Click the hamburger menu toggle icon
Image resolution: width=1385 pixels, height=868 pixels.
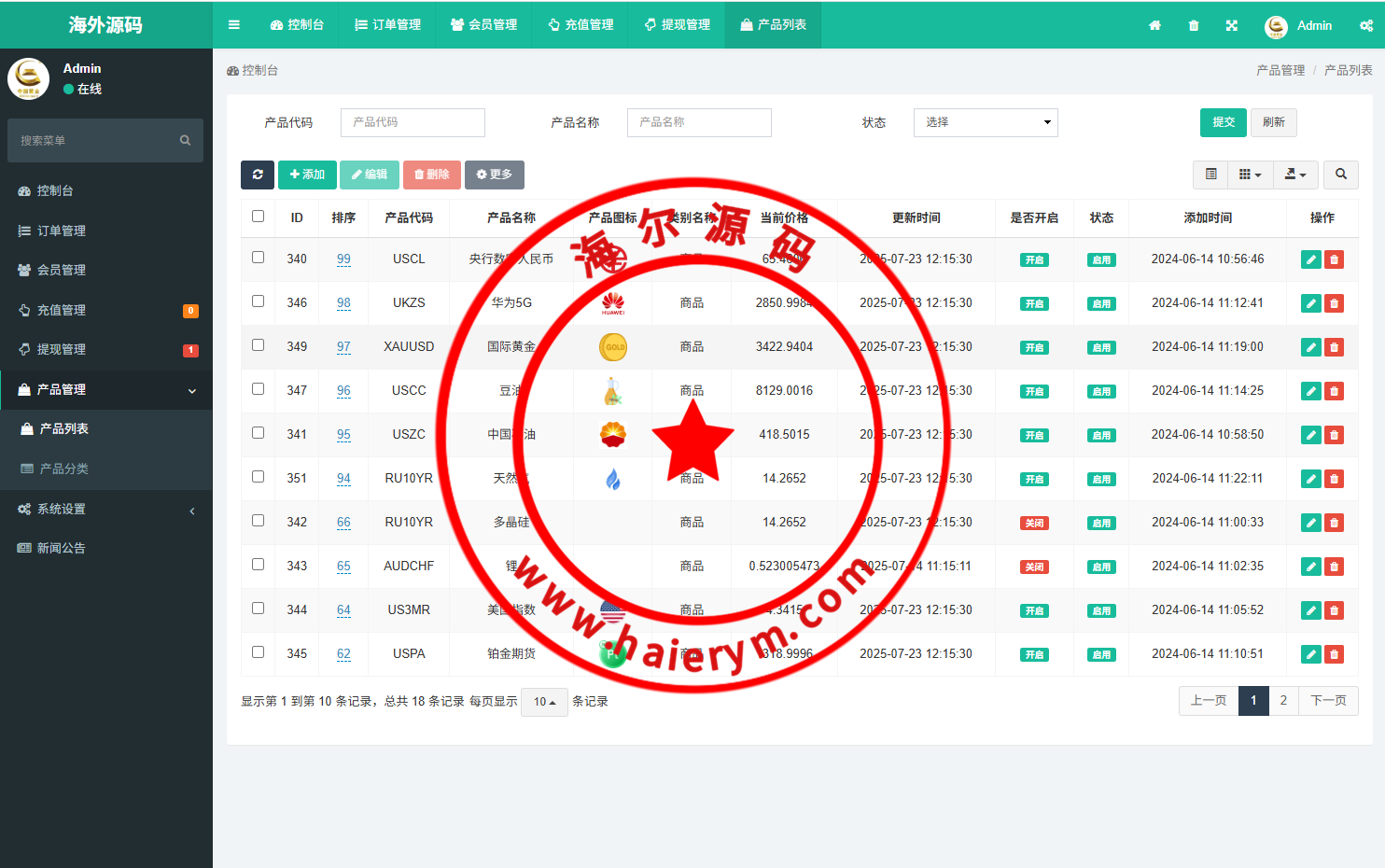pos(234,25)
